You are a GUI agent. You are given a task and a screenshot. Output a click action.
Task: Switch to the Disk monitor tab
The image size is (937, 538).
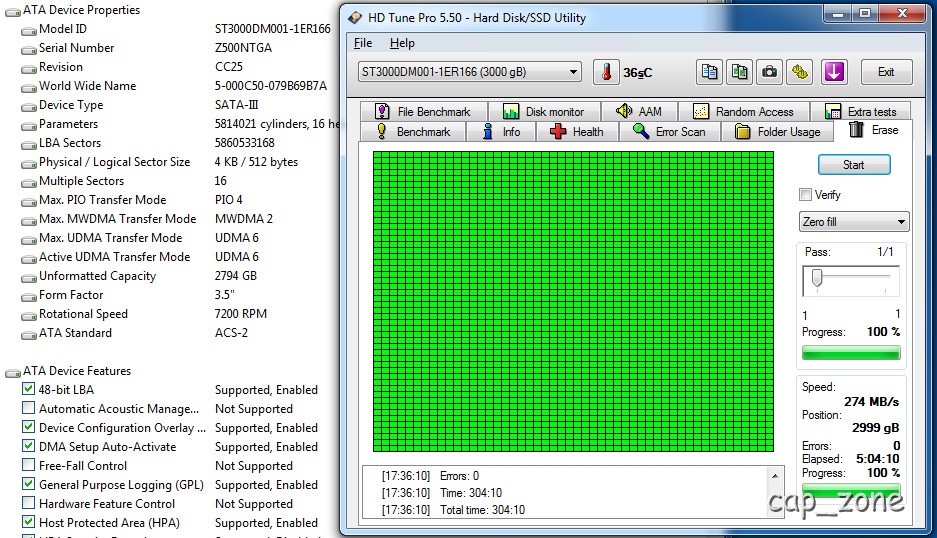coord(544,111)
